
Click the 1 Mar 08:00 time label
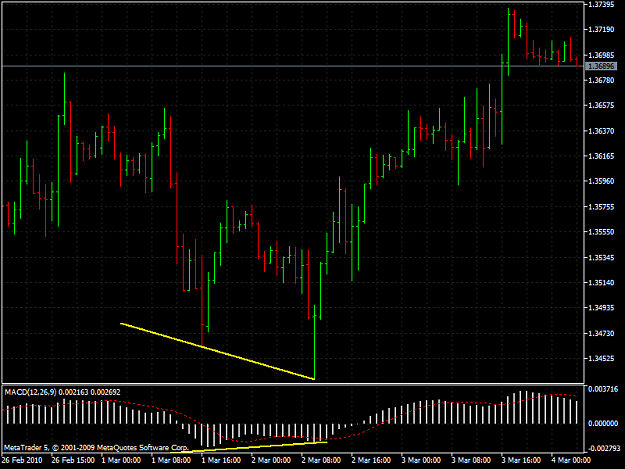pos(171,460)
